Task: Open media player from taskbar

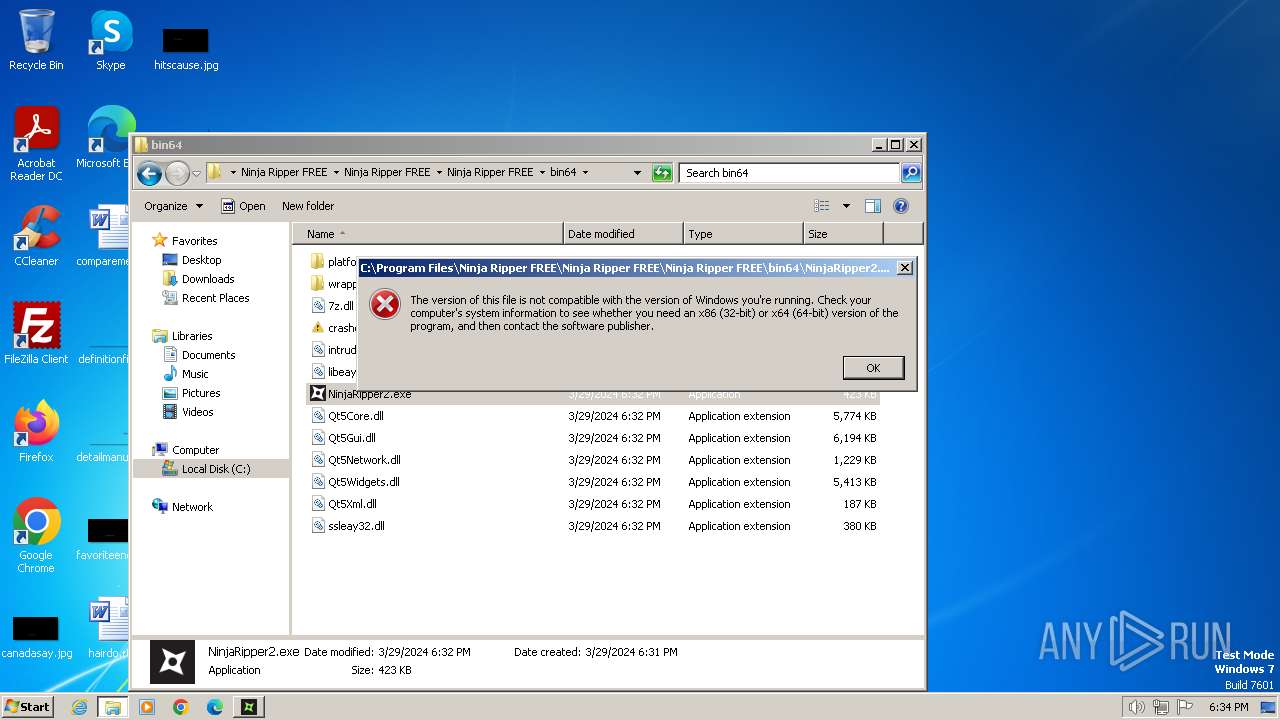Action: 147,707
